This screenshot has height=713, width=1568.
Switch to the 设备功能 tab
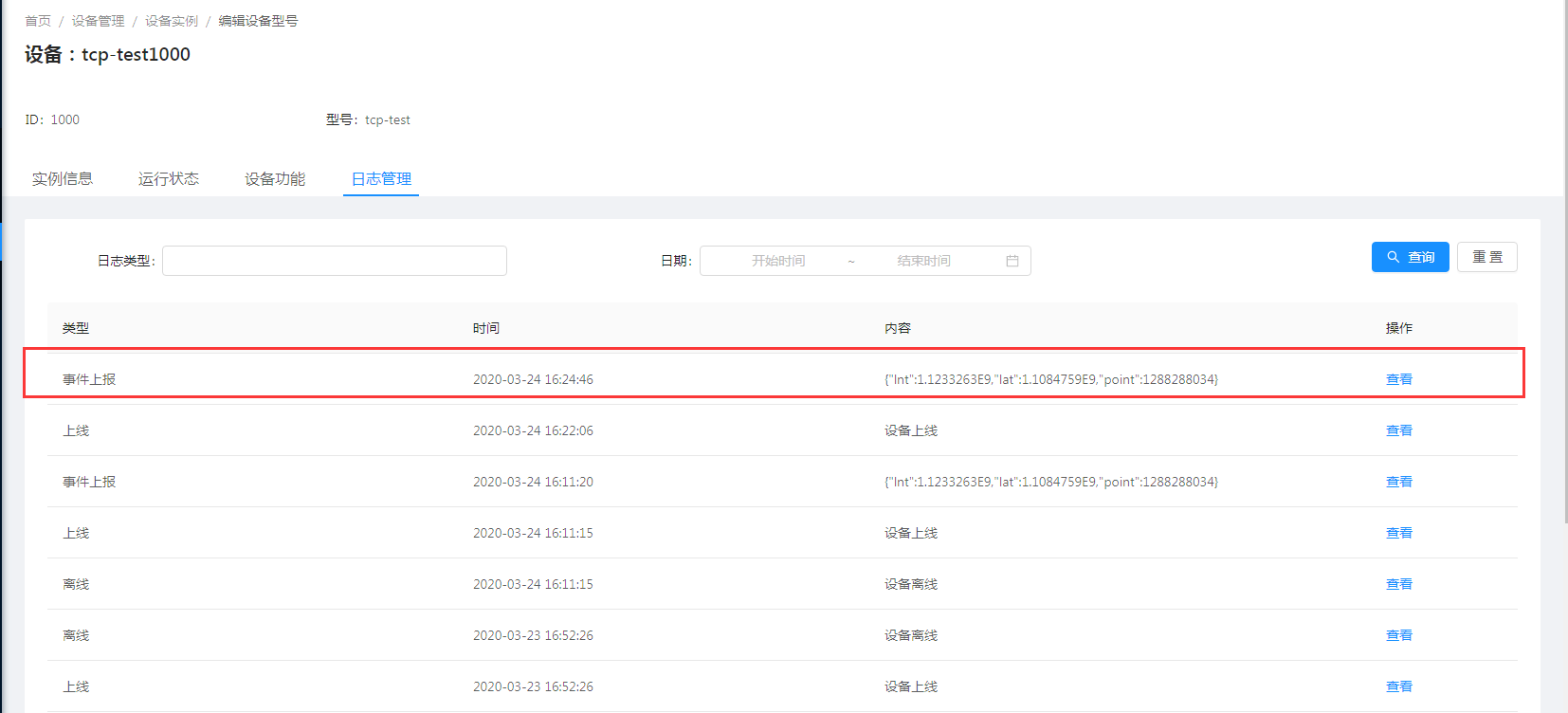[275, 179]
